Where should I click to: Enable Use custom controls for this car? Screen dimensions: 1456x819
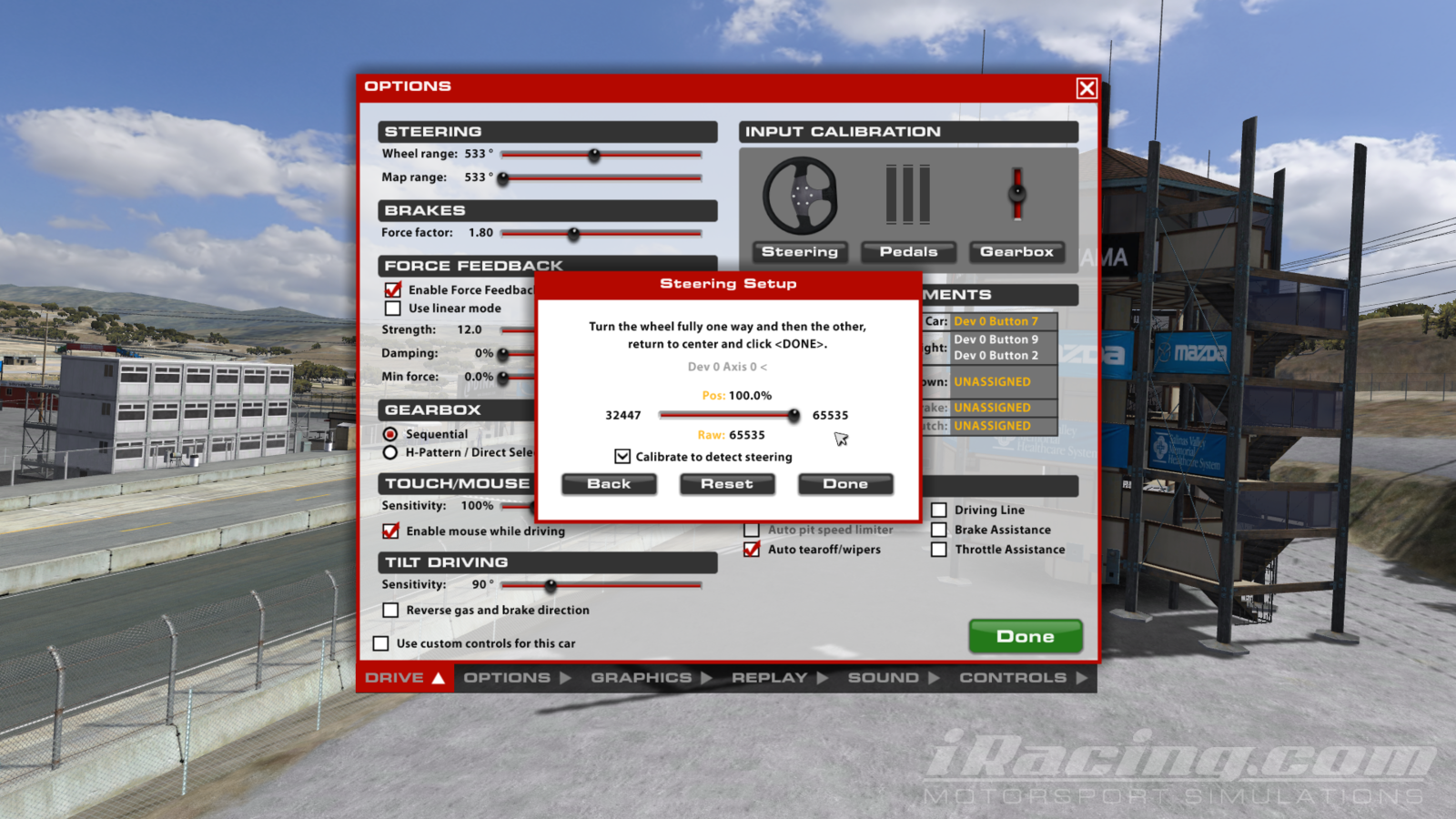(x=381, y=643)
